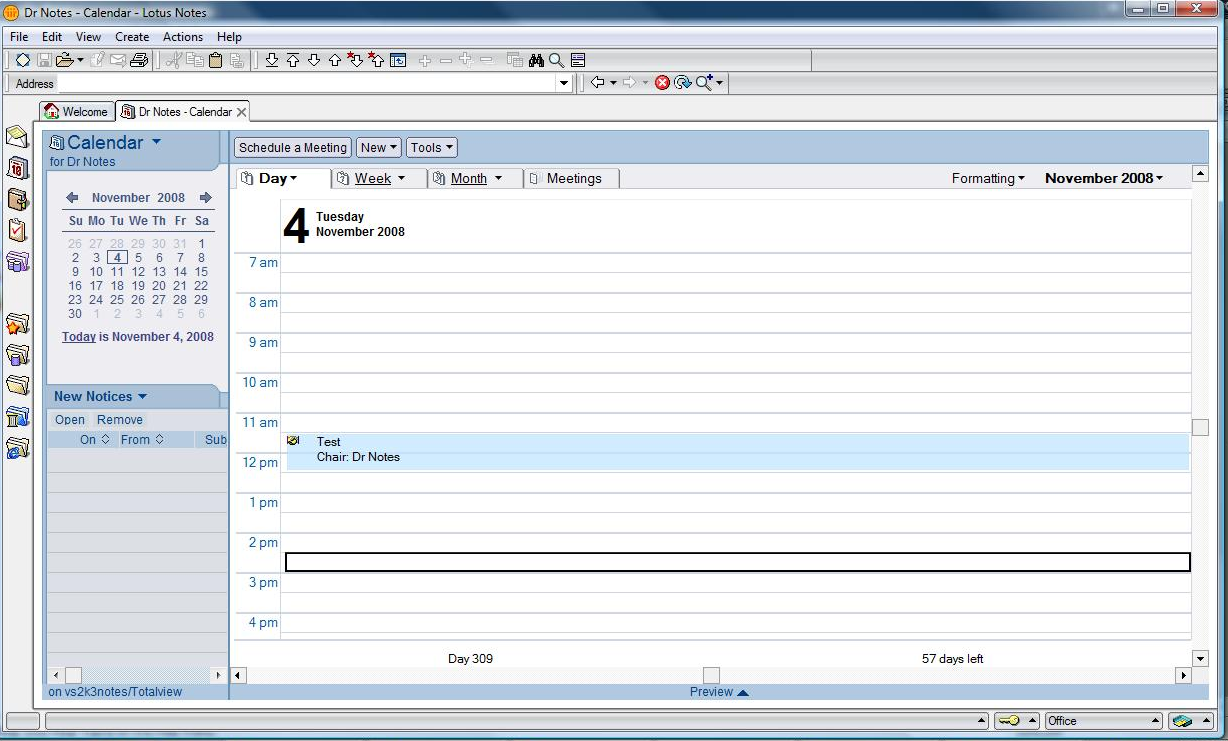Screen dimensions: 1228x741
Task: Click the properties box toolbar icon
Action: pyautogui.click(x=578, y=60)
